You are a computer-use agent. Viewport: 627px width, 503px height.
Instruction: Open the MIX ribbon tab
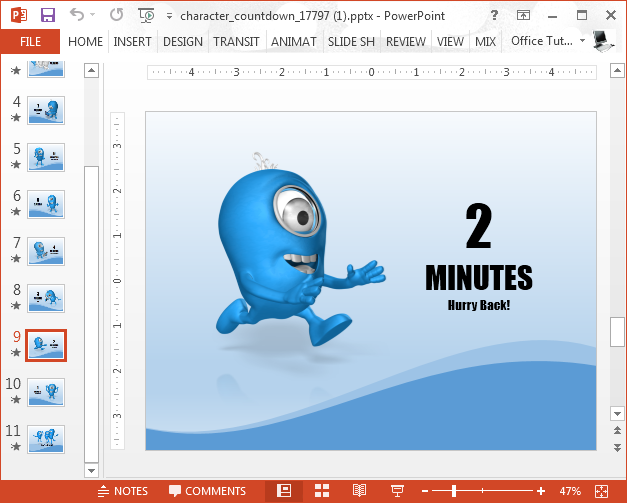click(485, 42)
